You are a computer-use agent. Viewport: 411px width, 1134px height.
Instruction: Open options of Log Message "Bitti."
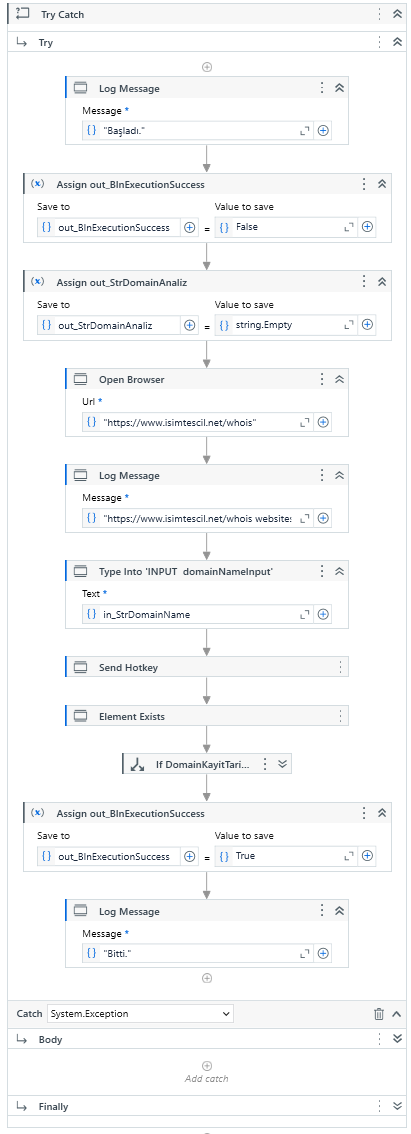tap(322, 911)
